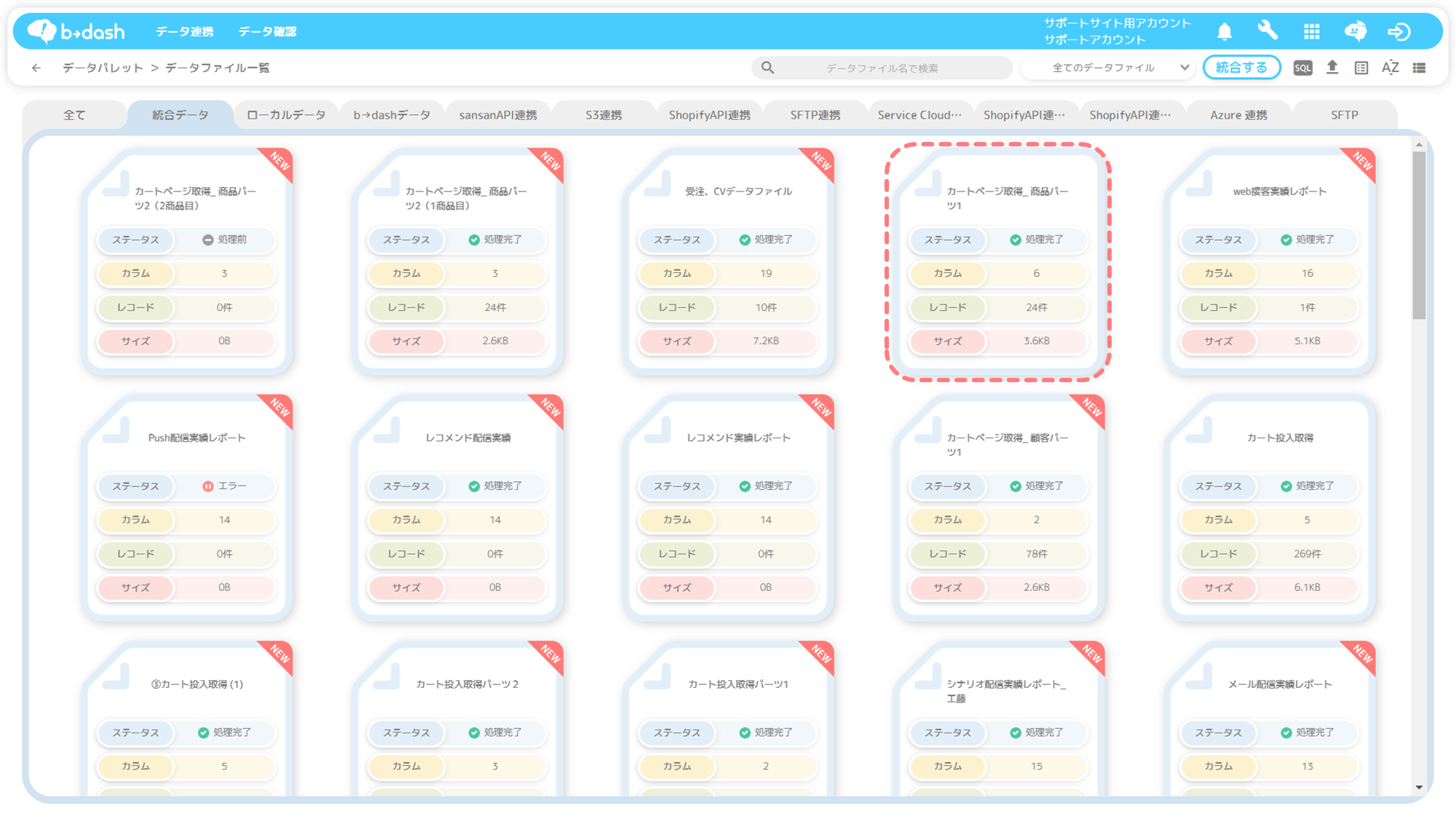Click the table layout view icon
The width and height of the screenshot is (1456, 819).
point(1361,68)
